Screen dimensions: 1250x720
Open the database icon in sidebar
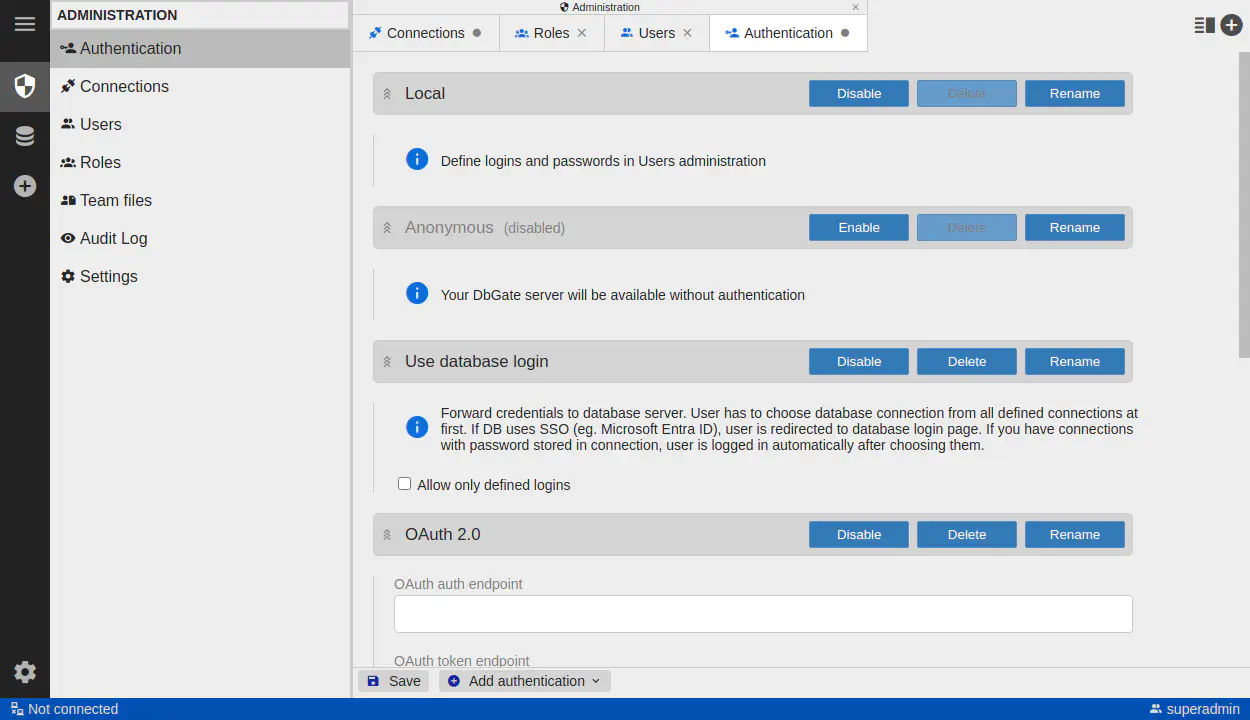coord(24,136)
